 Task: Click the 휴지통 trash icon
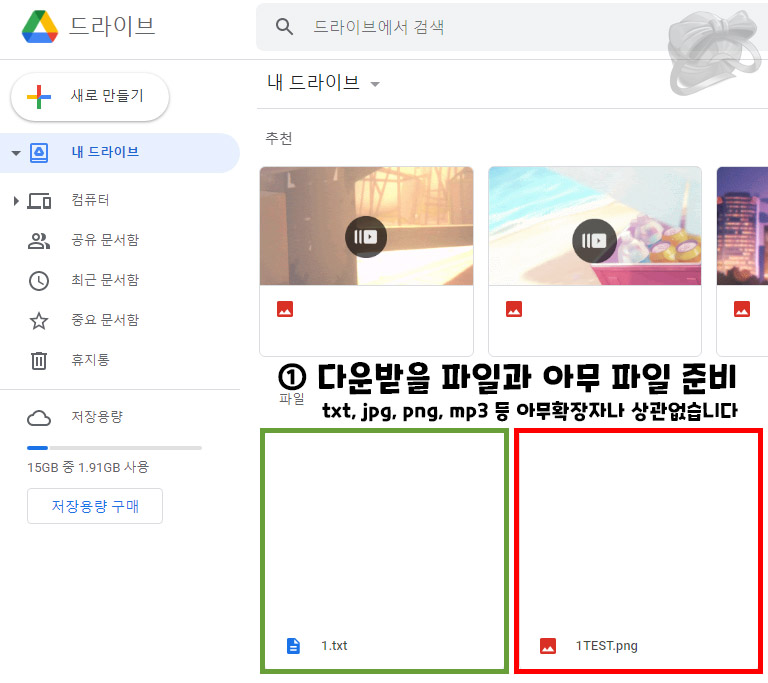[x=39, y=361]
